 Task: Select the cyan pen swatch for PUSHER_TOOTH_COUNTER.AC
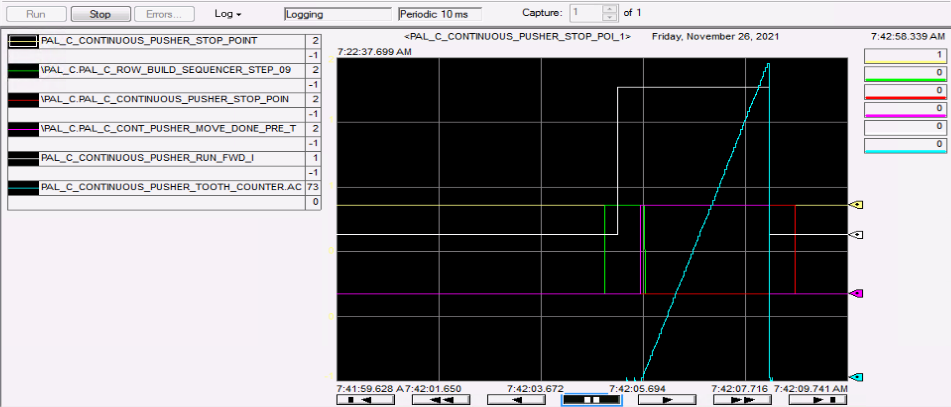coord(23,187)
